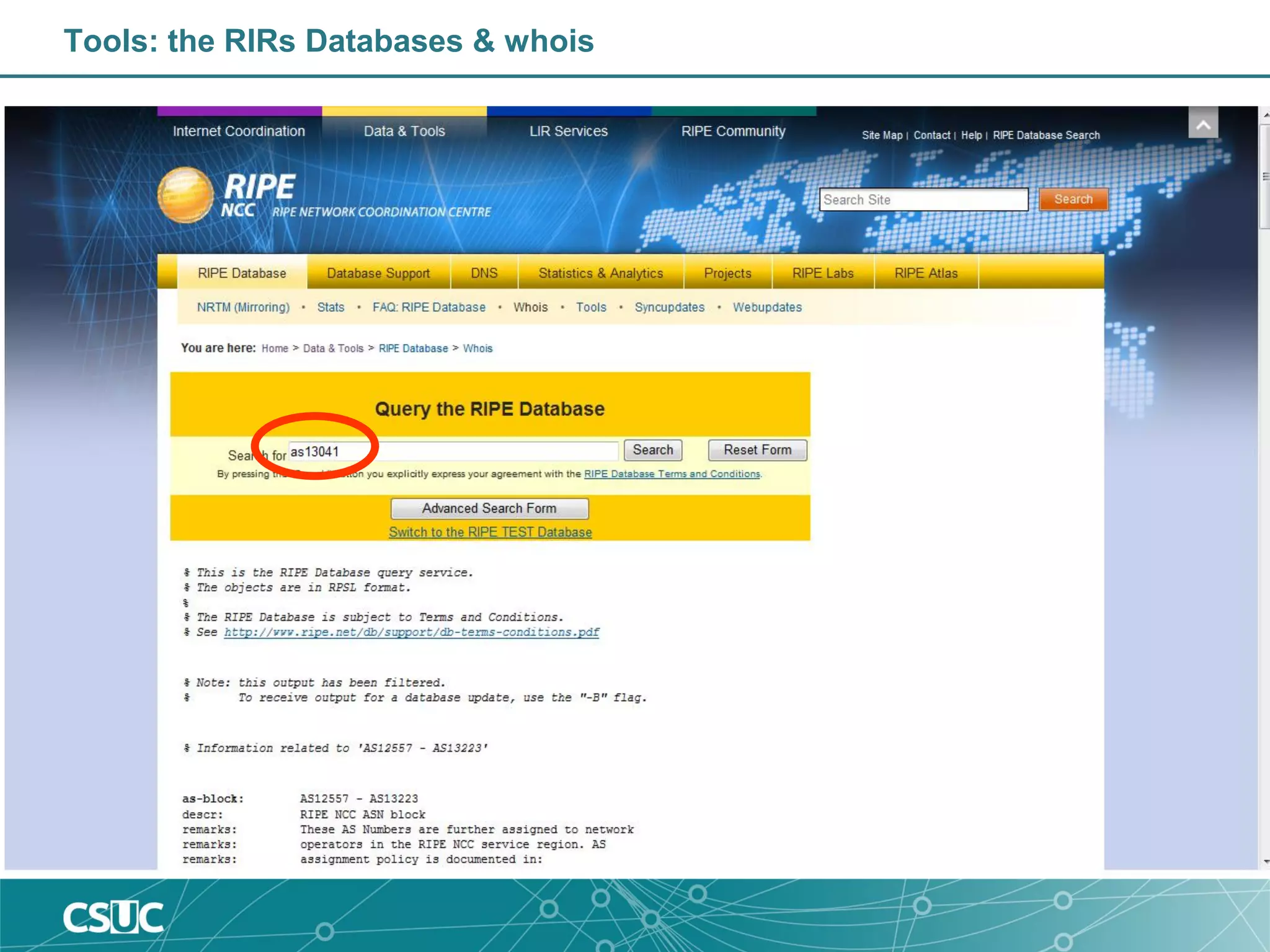Select the DNS tab
The width and height of the screenshot is (1270, 952).
point(484,273)
